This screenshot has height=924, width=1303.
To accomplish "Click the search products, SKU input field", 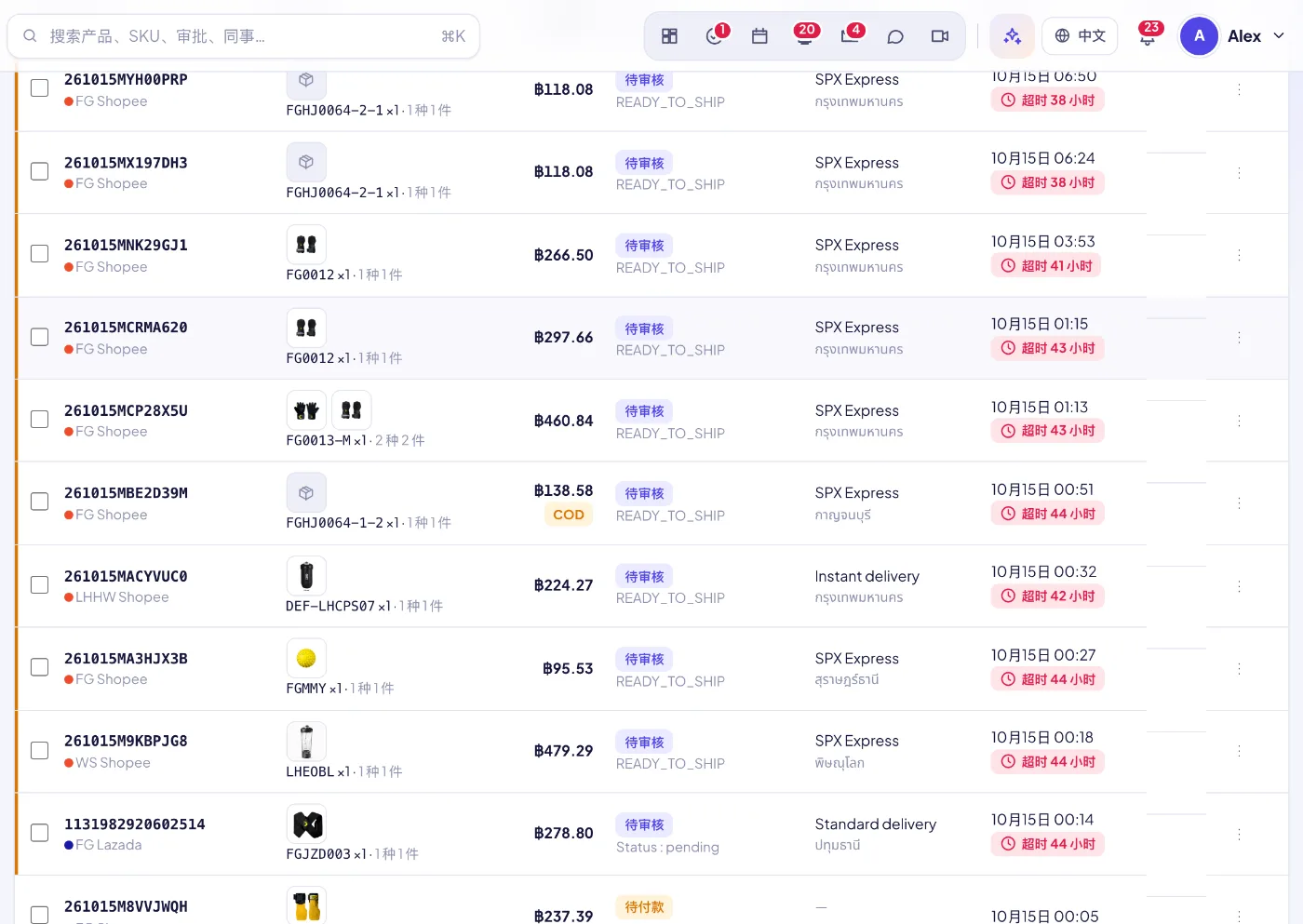I will click(x=244, y=36).
